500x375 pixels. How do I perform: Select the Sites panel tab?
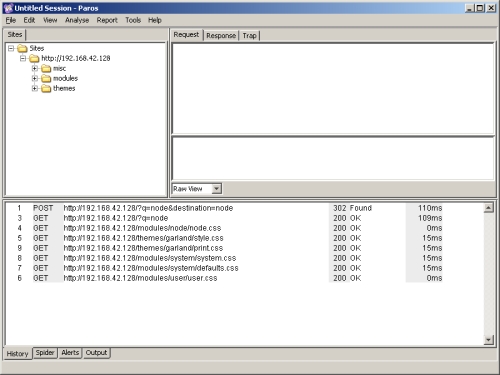tap(15, 35)
